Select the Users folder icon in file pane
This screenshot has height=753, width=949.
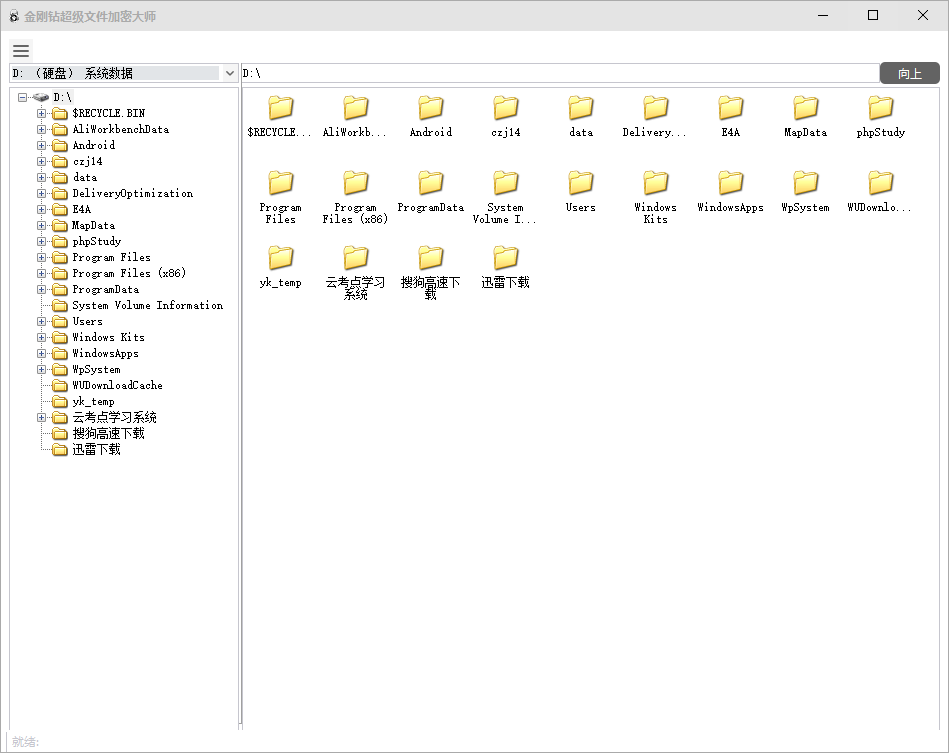click(581, 183)
